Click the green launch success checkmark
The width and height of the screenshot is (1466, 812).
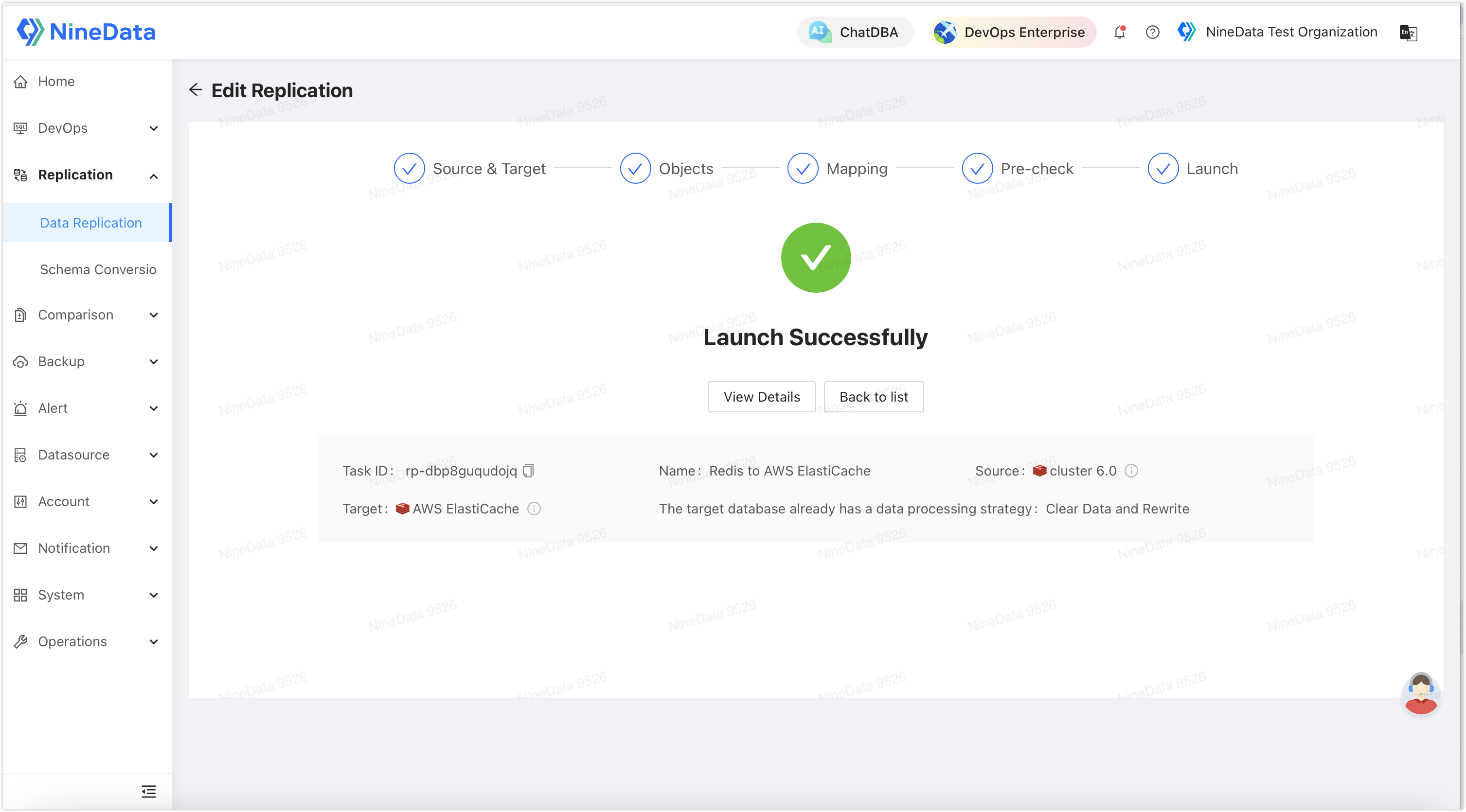pos(816,258)
